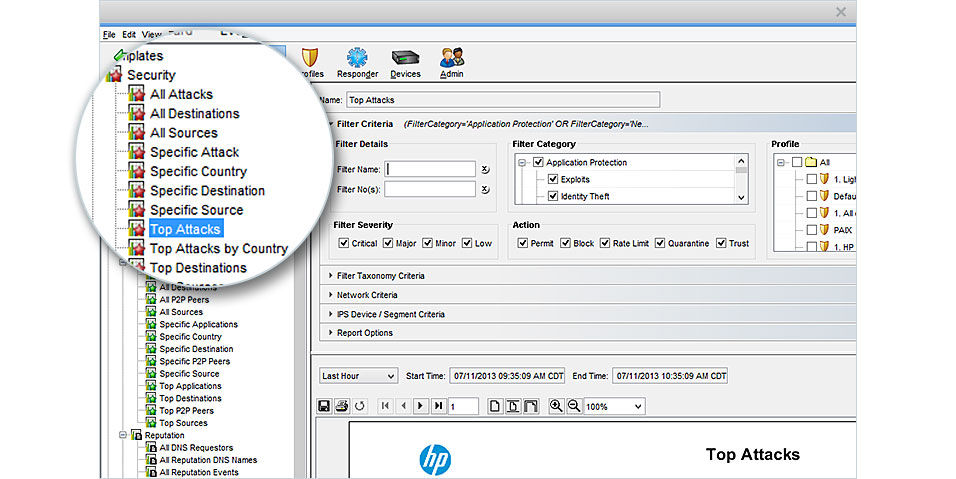Go to next report page
956x479 pixels.
[x=420, y=406]
